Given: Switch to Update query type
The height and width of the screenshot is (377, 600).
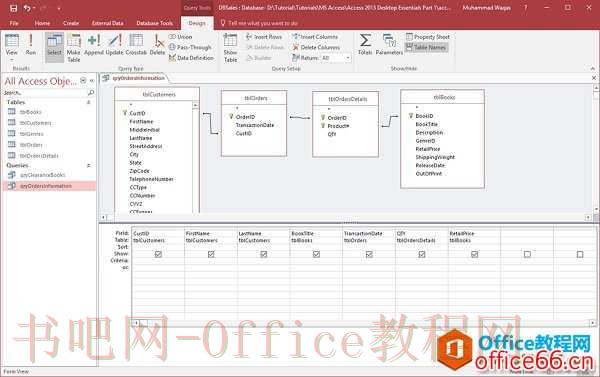Looking at the screenshot, I should [115, 45].
